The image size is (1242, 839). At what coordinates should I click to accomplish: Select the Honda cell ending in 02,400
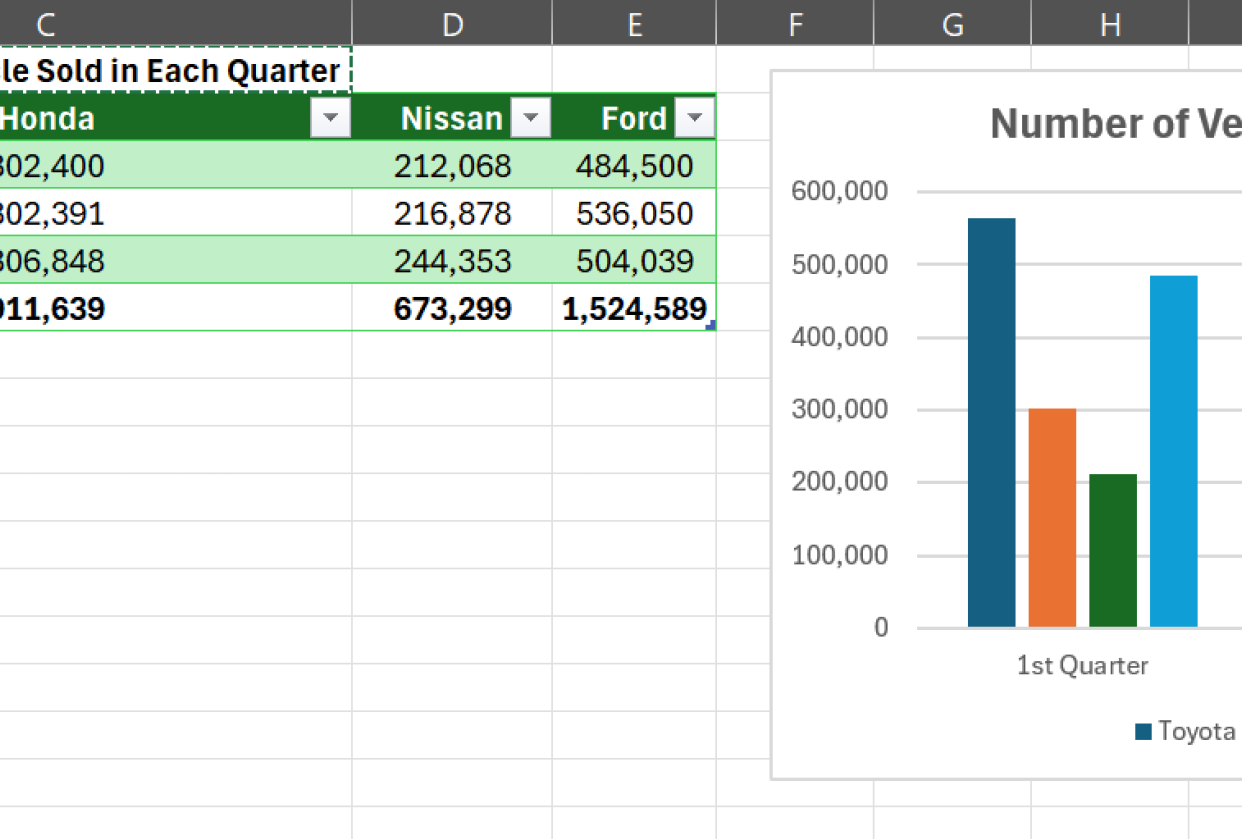pyautogui.click(x=175, y=166)
